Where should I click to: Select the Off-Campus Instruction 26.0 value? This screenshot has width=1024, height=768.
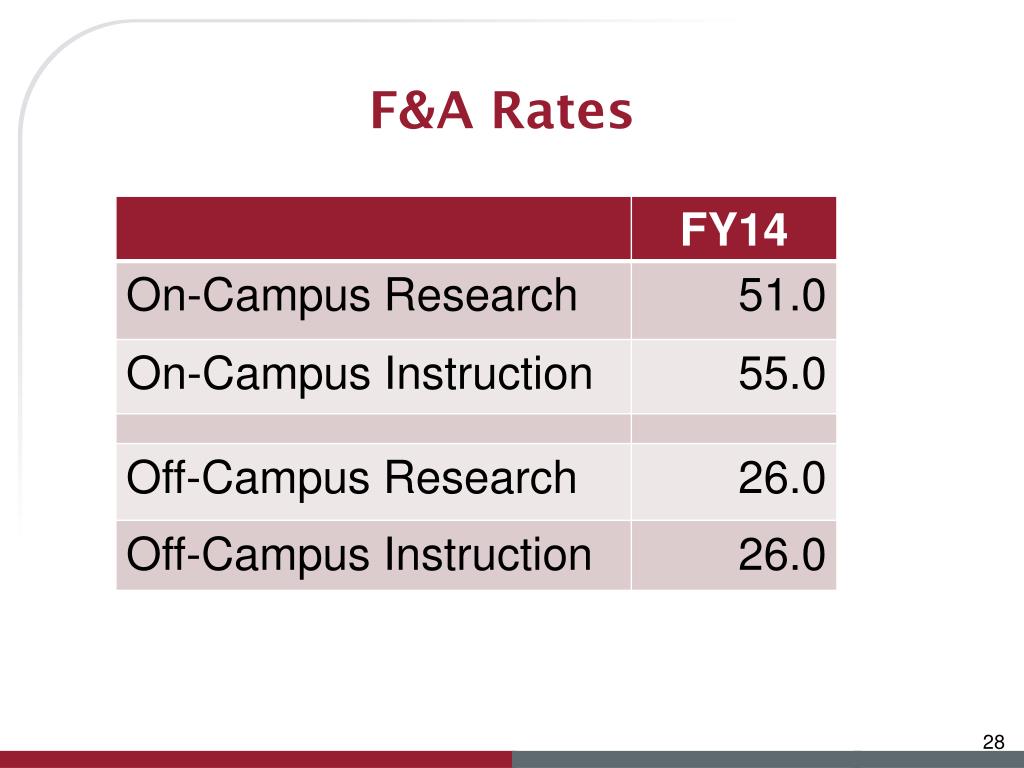[782, 555]
